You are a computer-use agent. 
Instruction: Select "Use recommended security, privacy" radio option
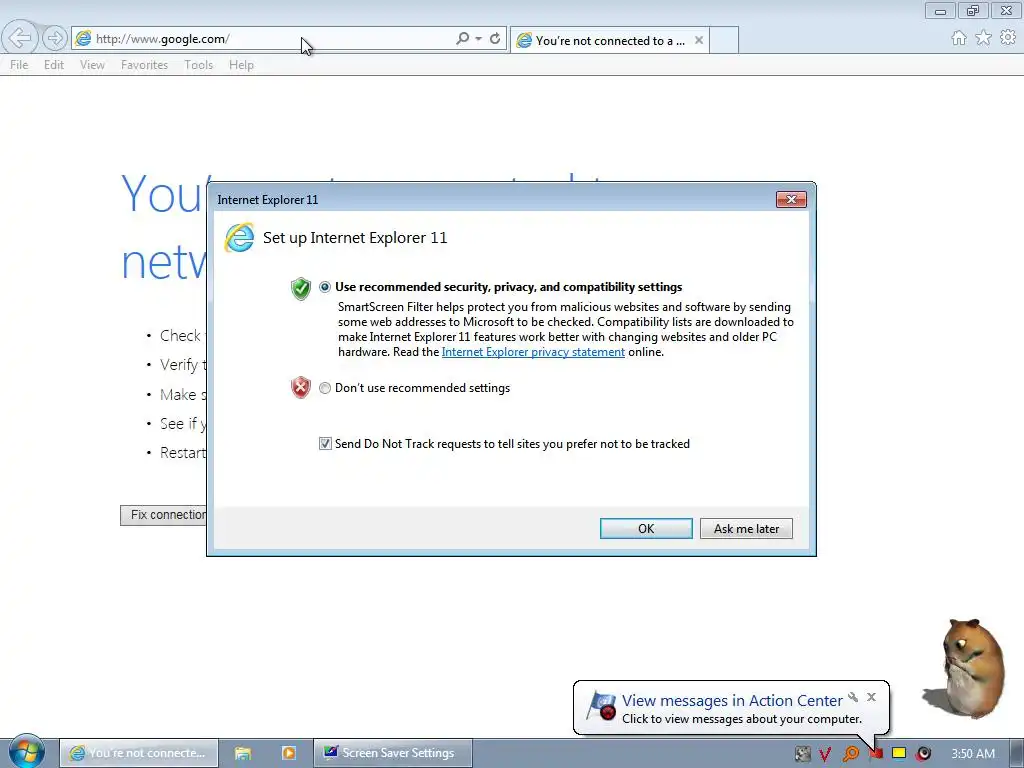coord(325,287)
